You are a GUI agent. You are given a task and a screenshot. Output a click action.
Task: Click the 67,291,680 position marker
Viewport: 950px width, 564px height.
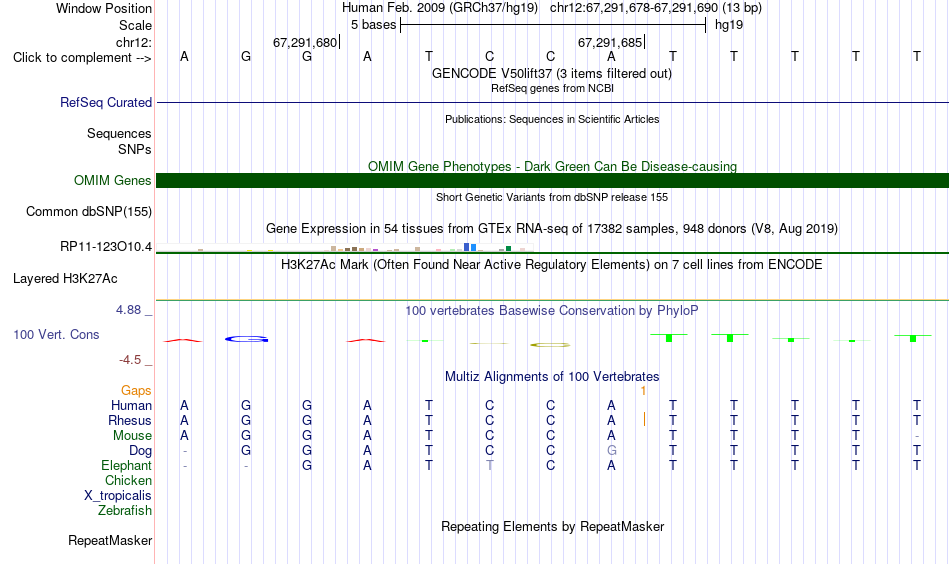(x=305, y=42)
